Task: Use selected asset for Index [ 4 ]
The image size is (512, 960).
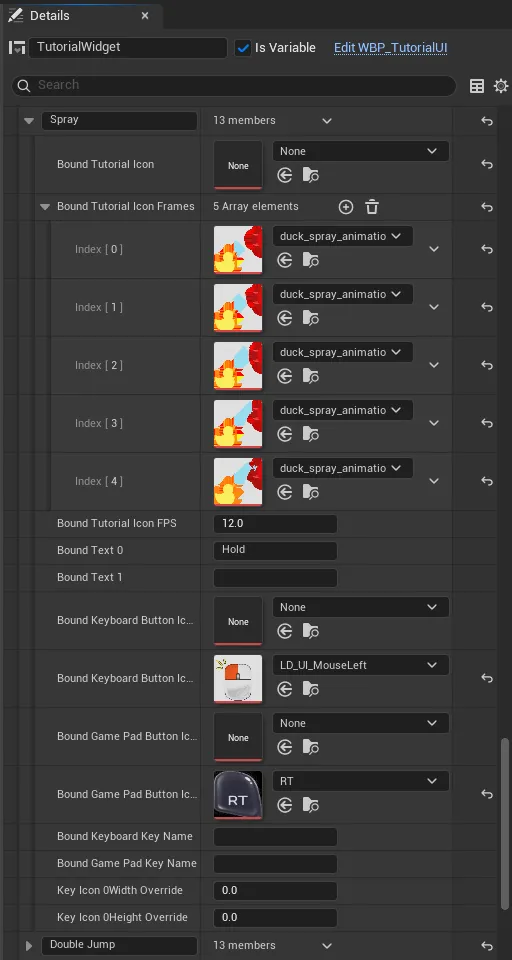Action: pyautogui.click(x=285, y=492)
